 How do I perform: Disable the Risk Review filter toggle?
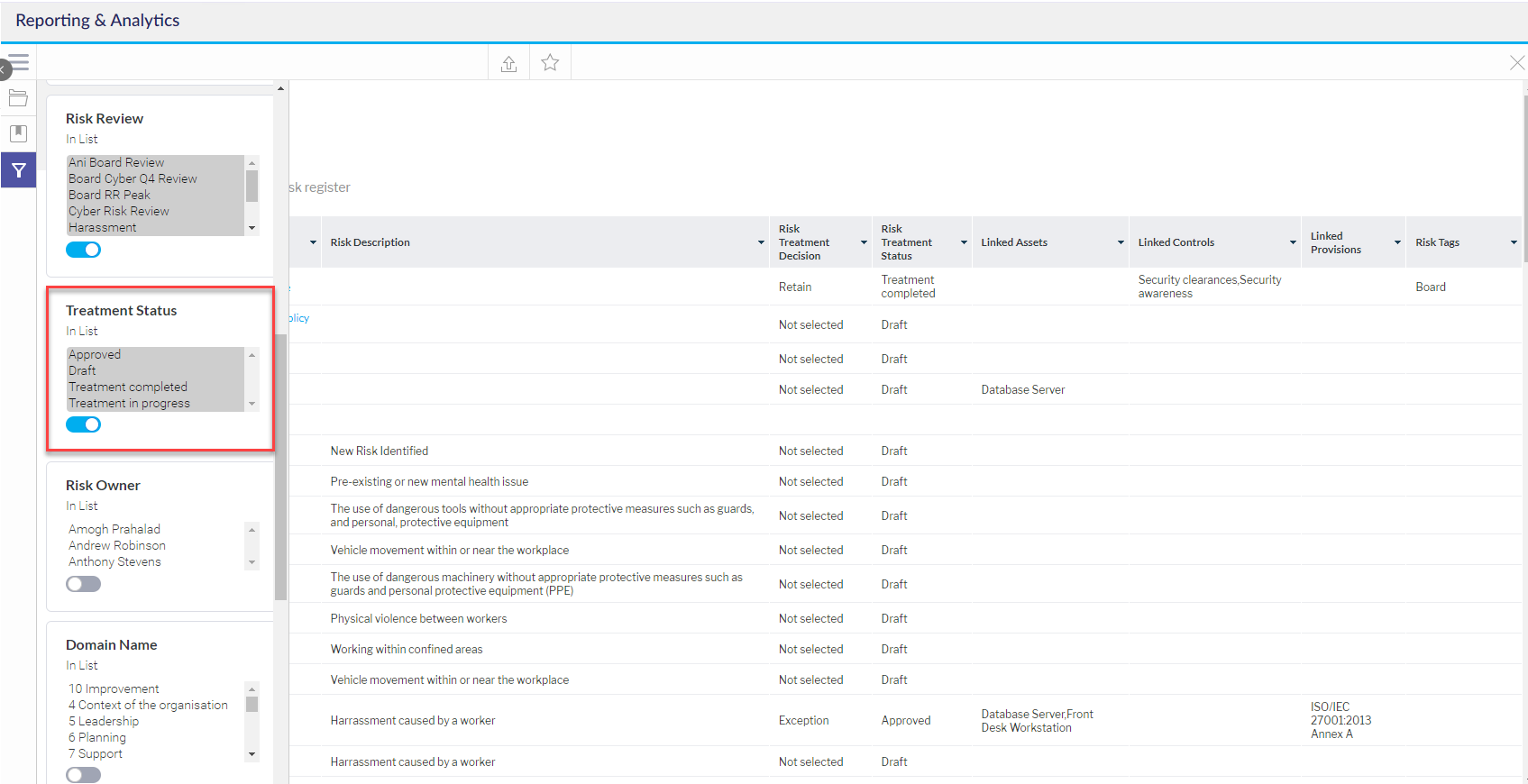83,250
